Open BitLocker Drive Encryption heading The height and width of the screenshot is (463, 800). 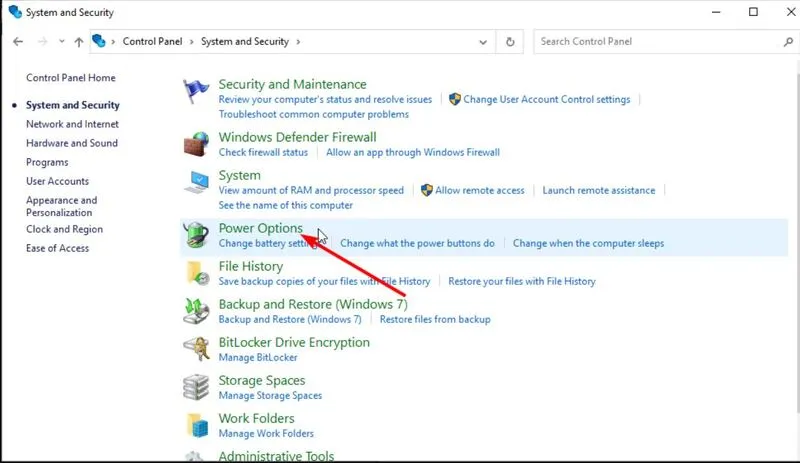click(x=294, y=343)
